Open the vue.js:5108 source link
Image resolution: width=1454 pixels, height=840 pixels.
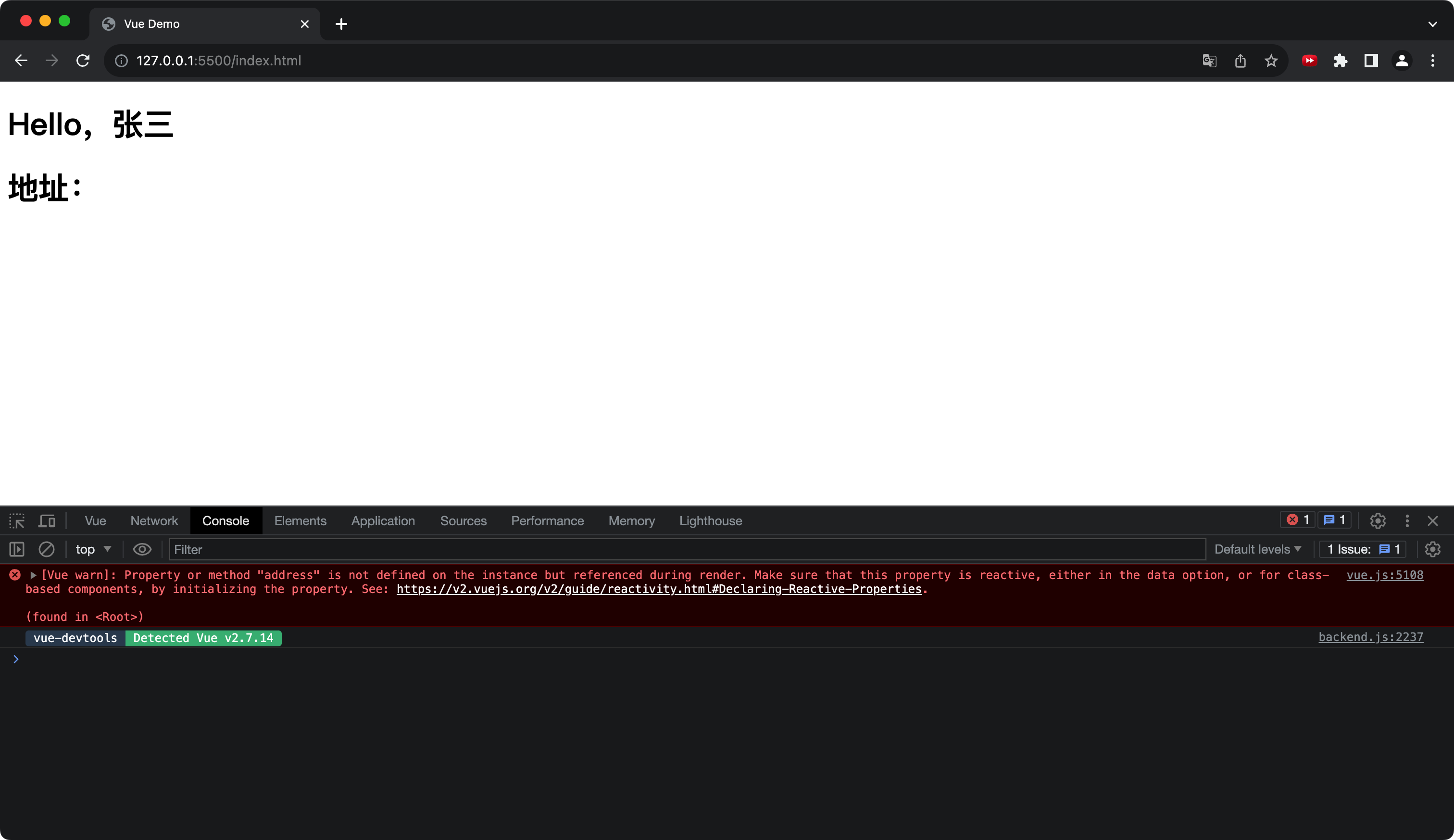pyautogui.click(x=1384, y=575)
